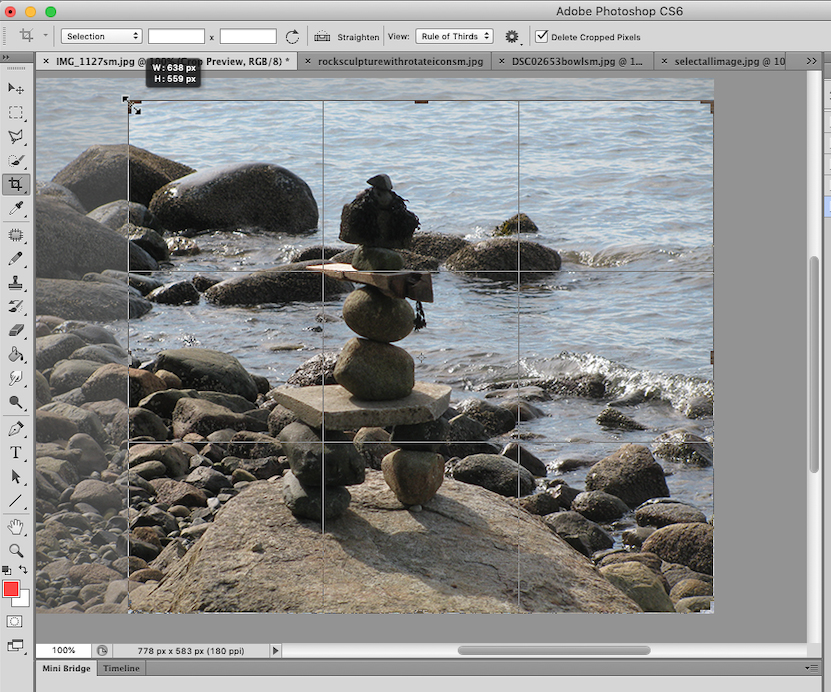
Task: Click the right-middle crop handle
Action: coord(712,357)
